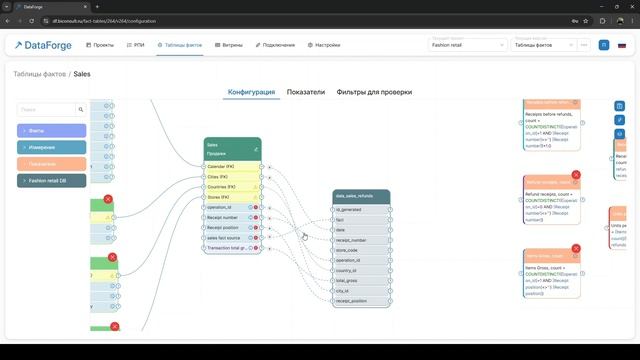Reload the page in browser toolbar
The width and height of the screenshot is (640, 360).
click(31, 21)
